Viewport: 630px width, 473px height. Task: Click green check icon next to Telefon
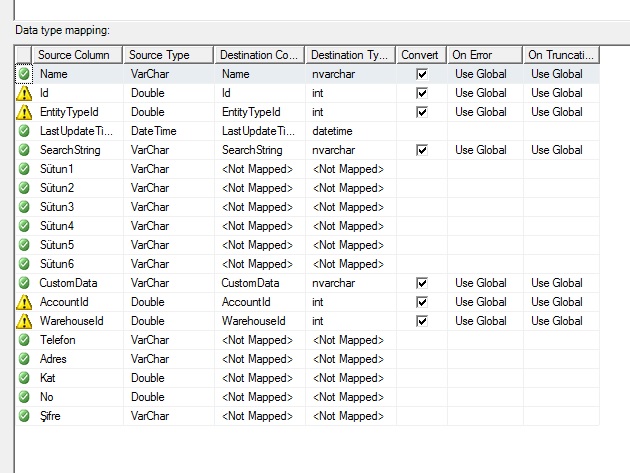tap(24, 340)
